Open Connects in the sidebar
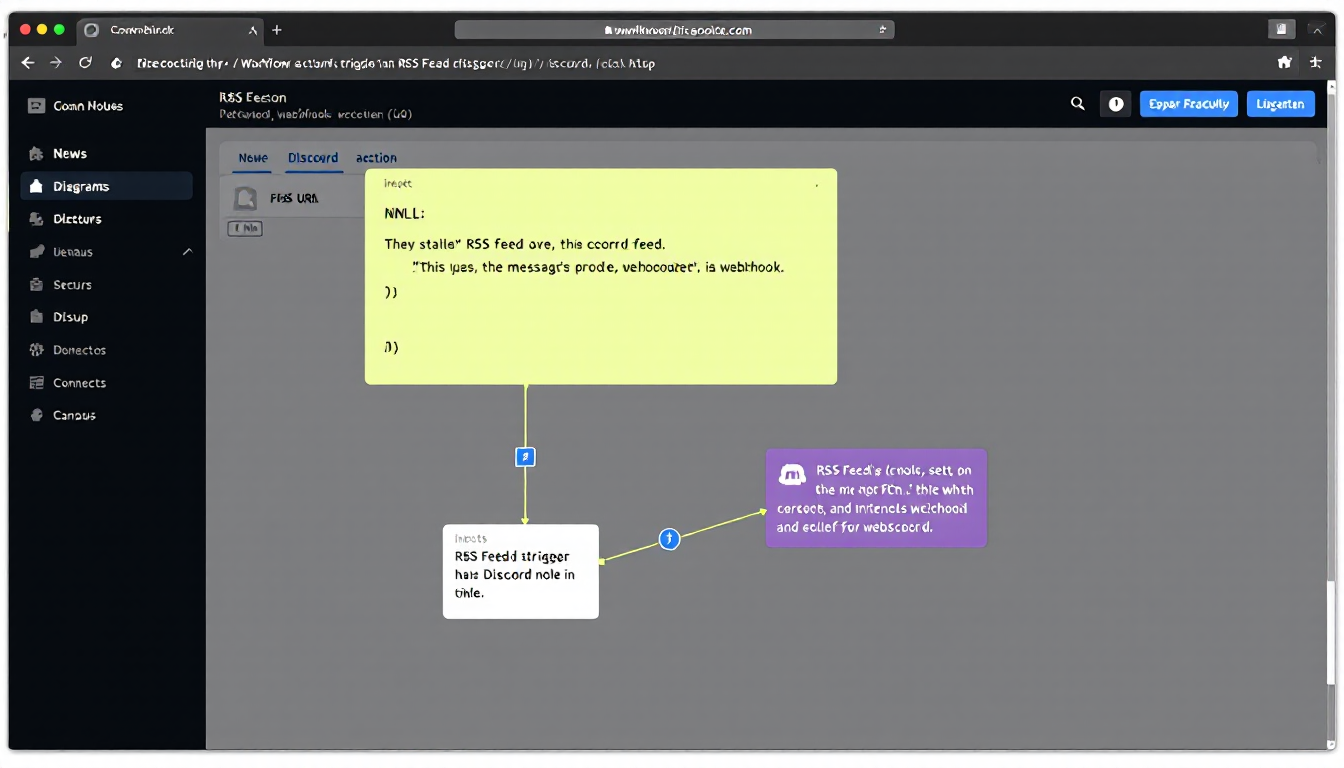 point(79,383)
